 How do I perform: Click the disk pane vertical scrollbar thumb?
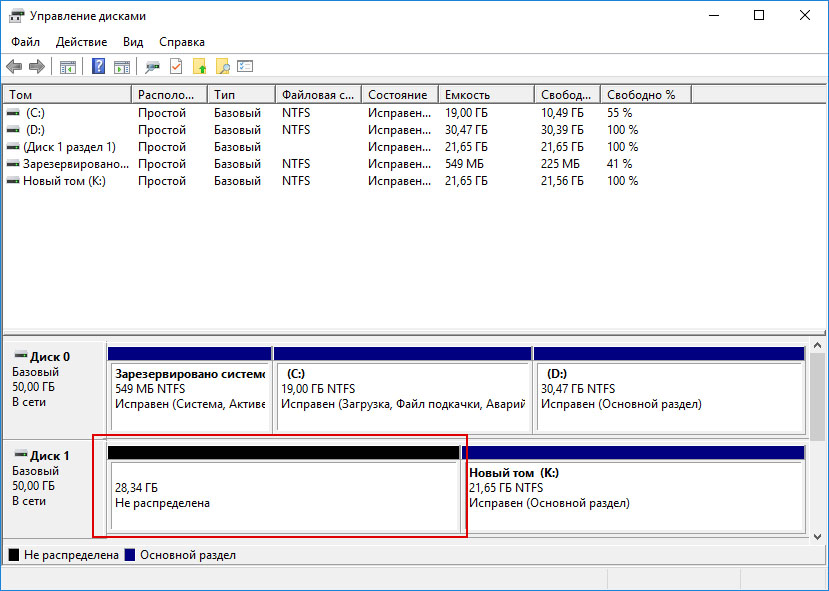coord(817,396)
